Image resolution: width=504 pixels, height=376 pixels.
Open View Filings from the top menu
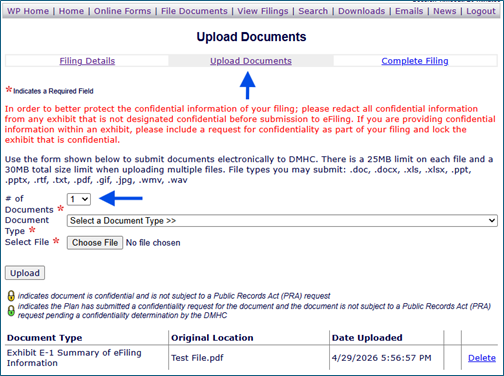coord(263,11)
